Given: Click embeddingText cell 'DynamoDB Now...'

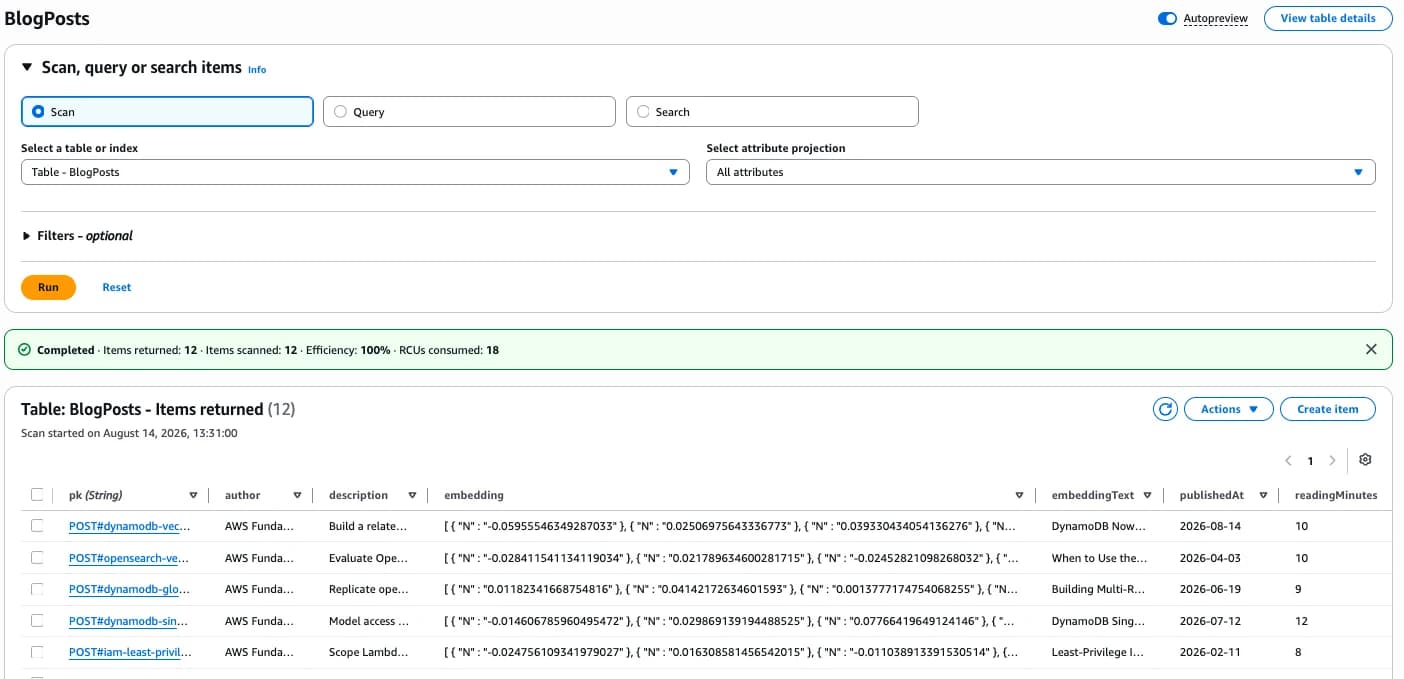Looking at the screenshot, I should pos(1099,526).
